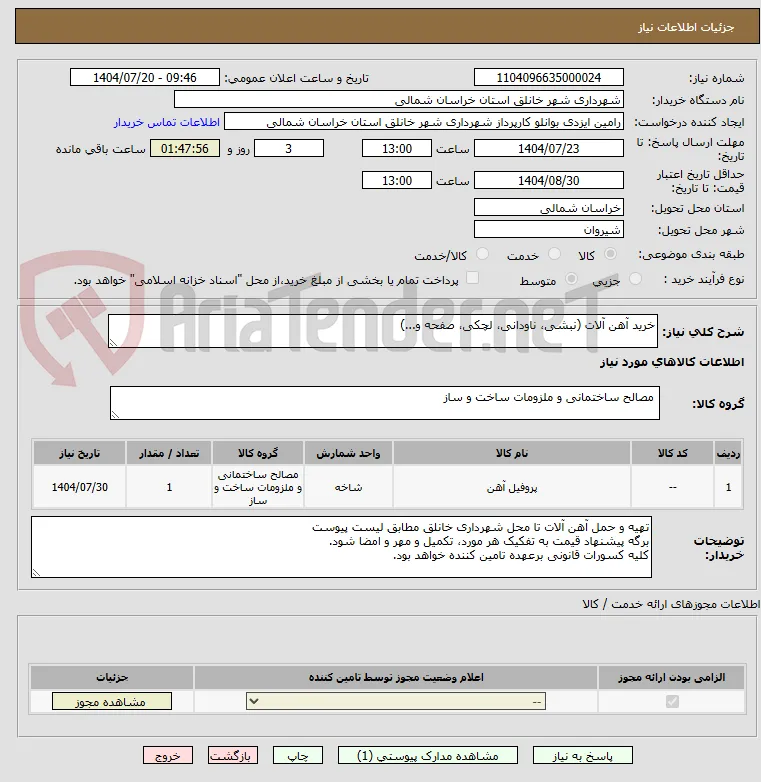Click the واحد شمارش column header
Screen dimensions: 761x782
pos(348,453)
